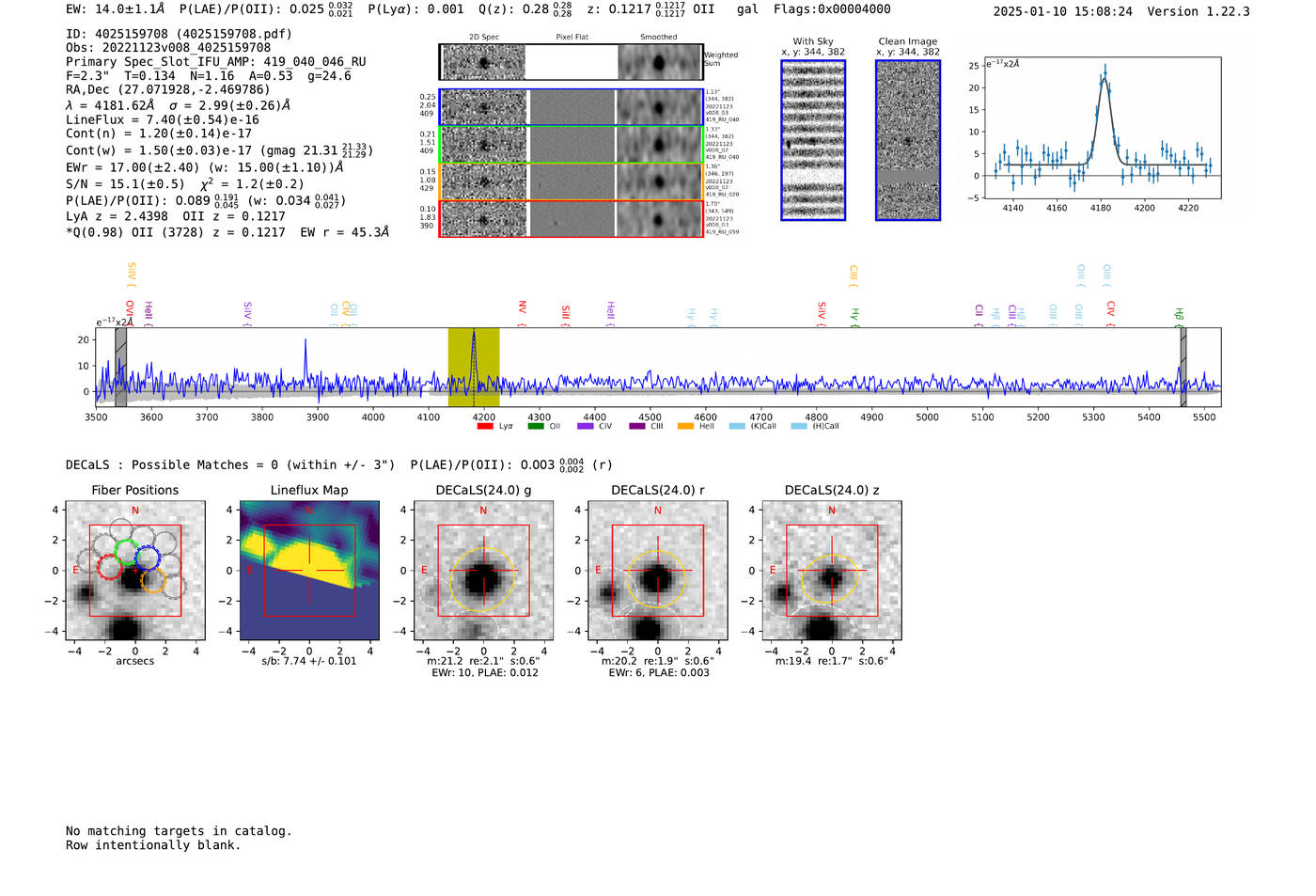The width and height of the screenshot is (1316, 896).
Task: Click the 'EWr: 10, PLAE: 0.012' caption
Action: click(x=485, y=673)
